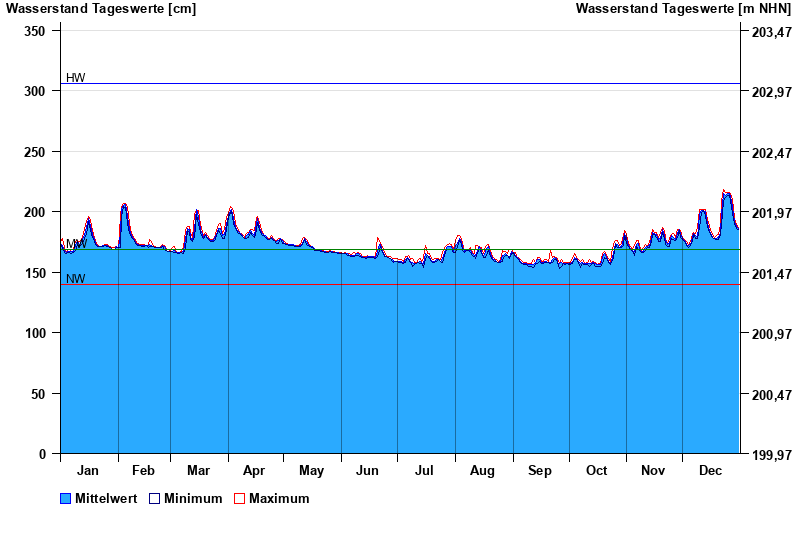This screenshot has width=800, height=550.
Task: Click the 199,97 value on right axis
Action: click(x=771, y=456)
